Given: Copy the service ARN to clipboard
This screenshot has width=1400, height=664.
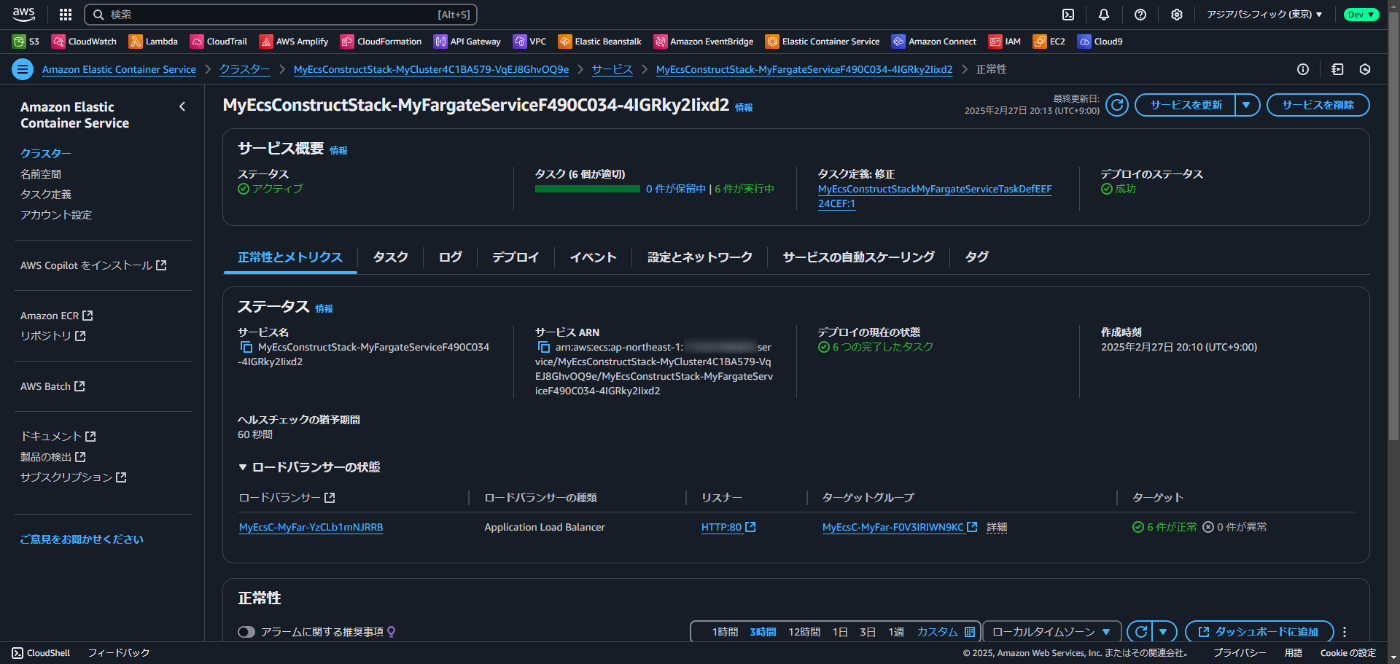Looking at the screenshot, I should pyautogui.click(x=544, y=347).
